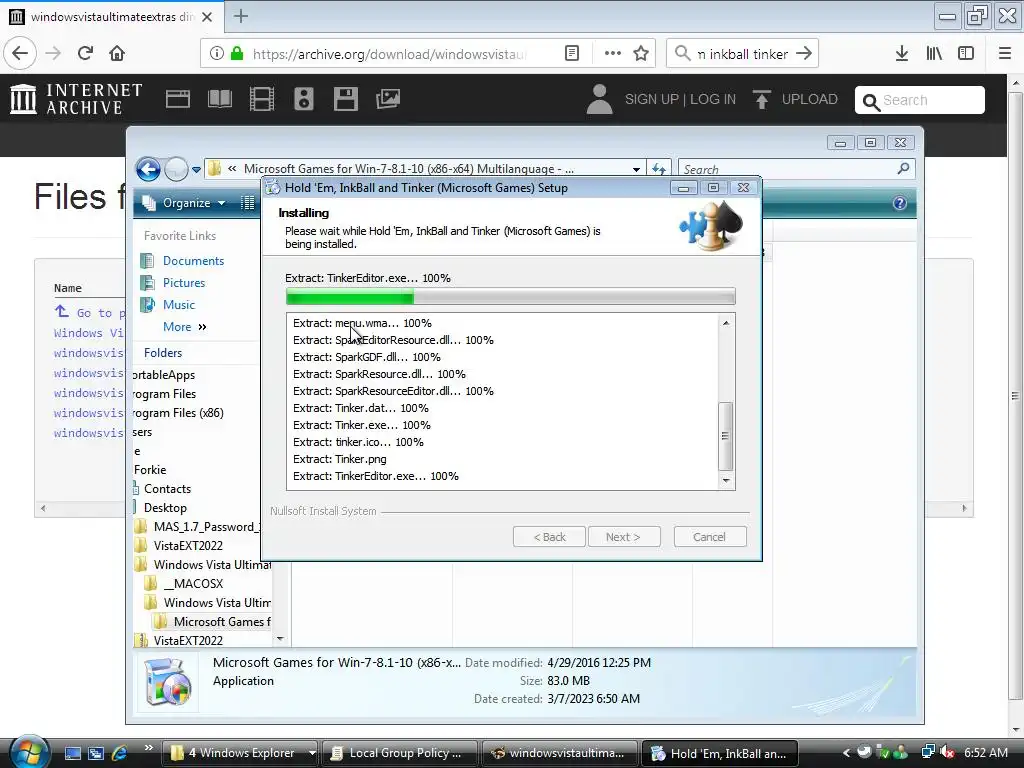Select Desktop folder in tree
This screenshot has width=1024, height=768.
coord(165,508)
